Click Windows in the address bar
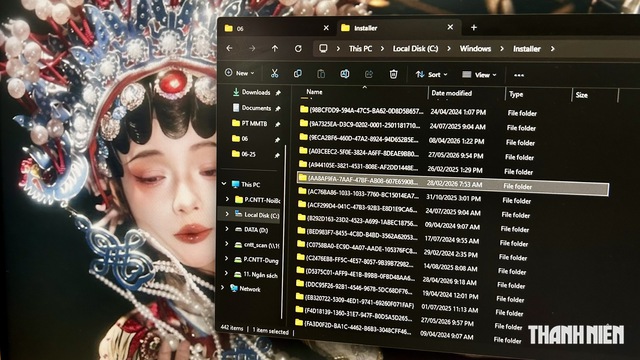640x360 pixels. (476, 49)
